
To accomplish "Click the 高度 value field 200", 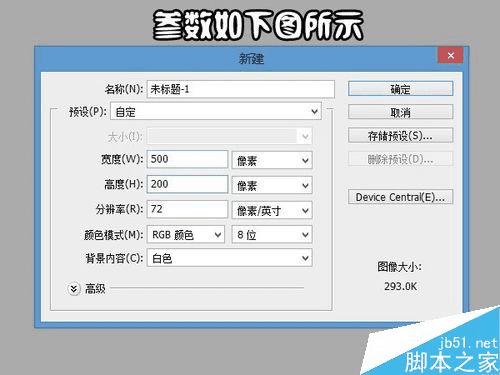I will pyautogui.click(x=187, y=184).
